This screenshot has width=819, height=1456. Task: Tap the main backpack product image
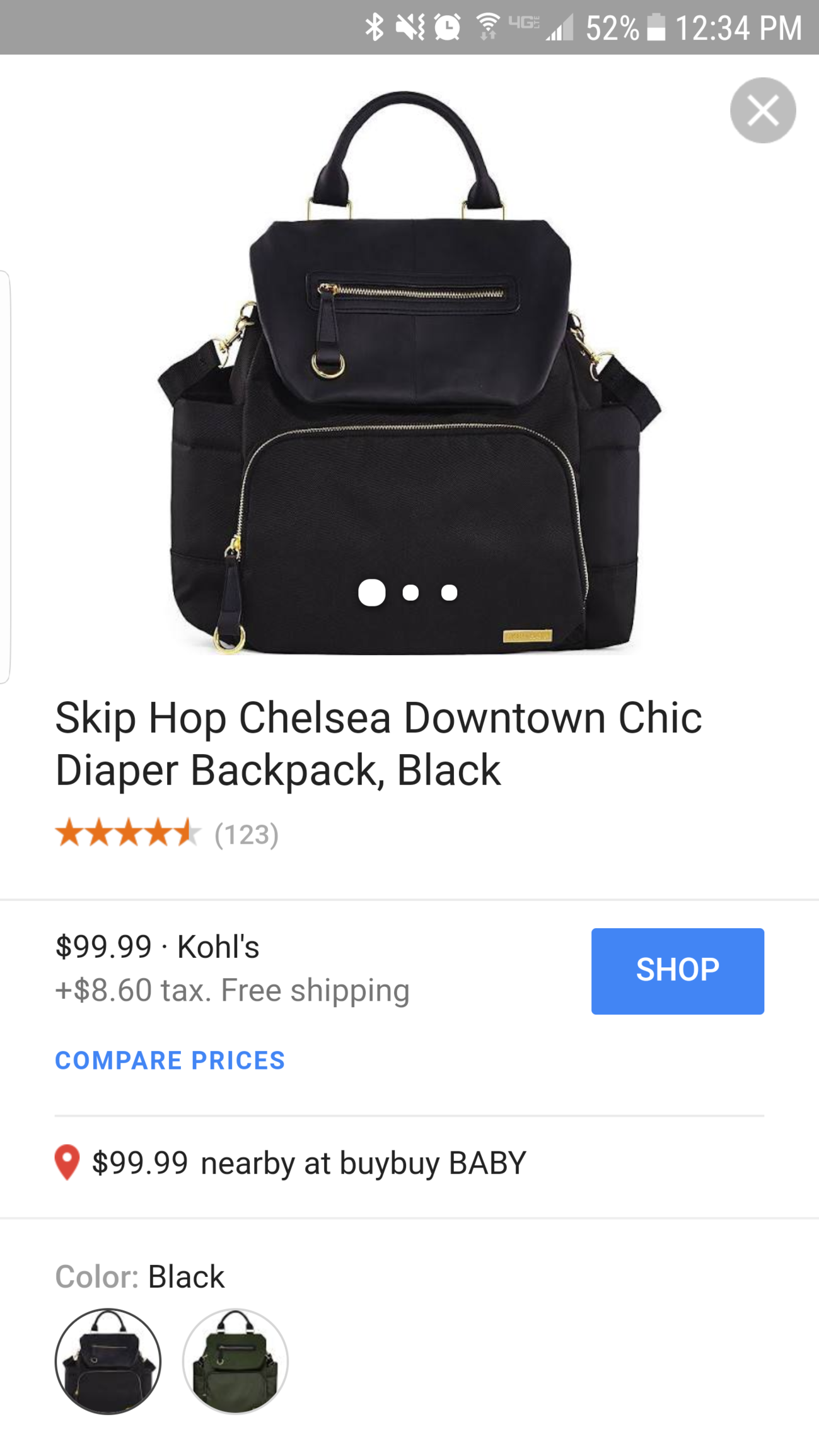pyautogui.click(x=409, y=372)
